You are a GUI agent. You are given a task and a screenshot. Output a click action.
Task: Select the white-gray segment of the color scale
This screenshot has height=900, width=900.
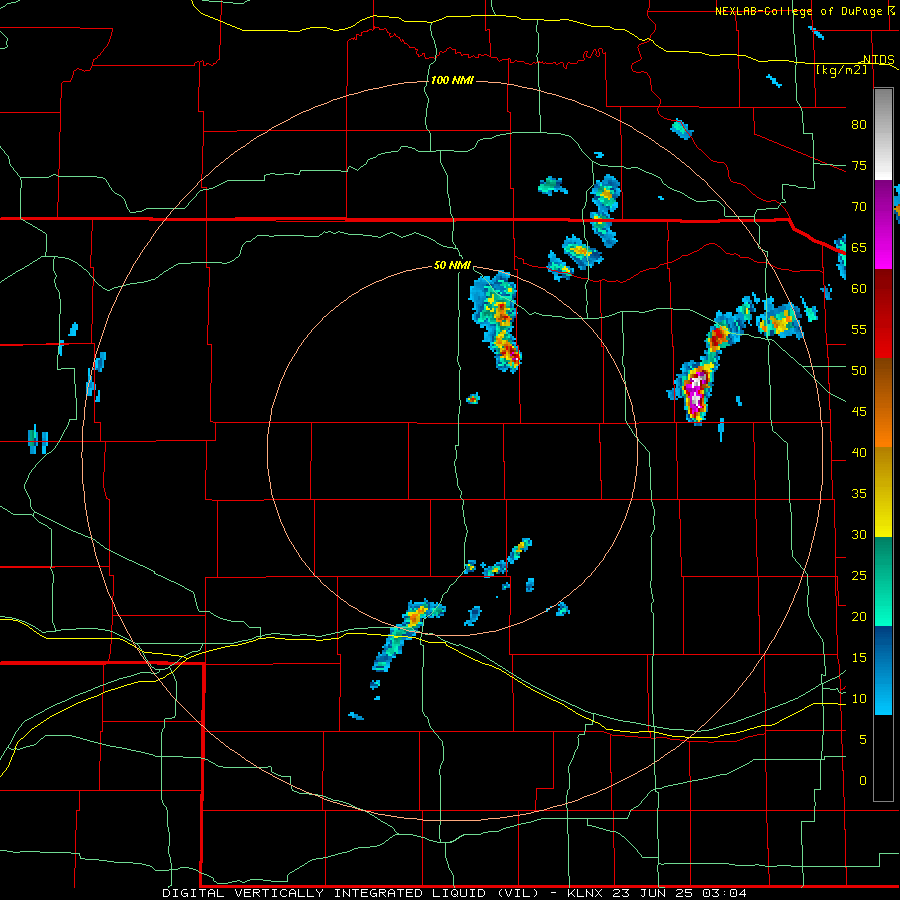[x=883, y=134]
